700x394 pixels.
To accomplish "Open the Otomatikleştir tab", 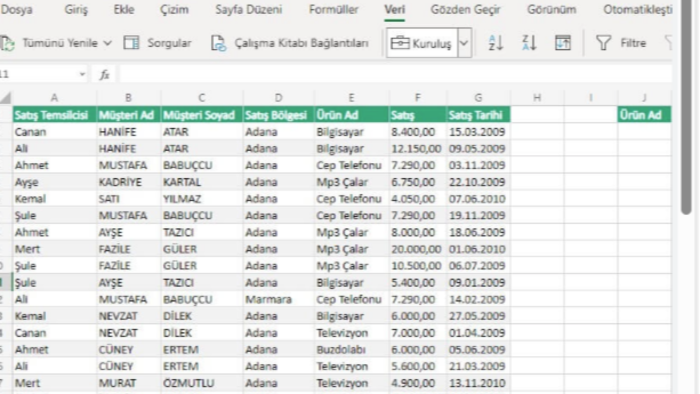I will click(x=638, y=9).
